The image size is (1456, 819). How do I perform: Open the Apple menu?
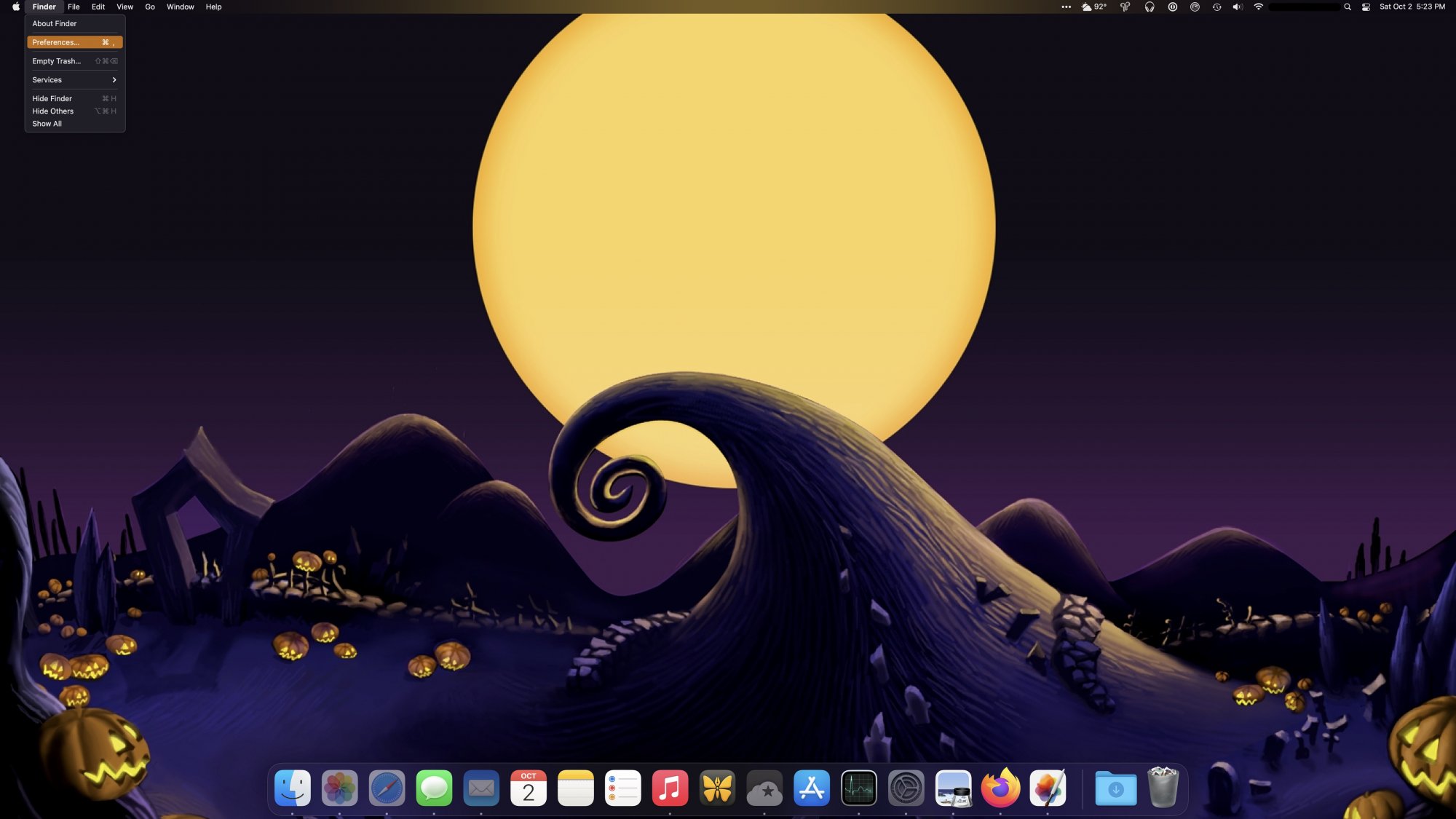click(x=16, y=7)
